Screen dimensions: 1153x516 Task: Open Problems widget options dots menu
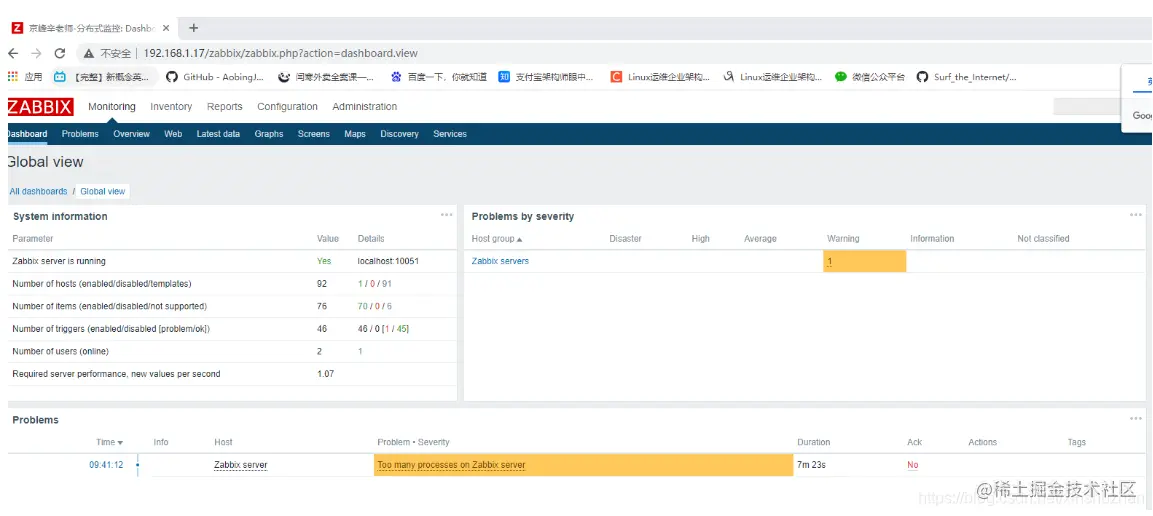1135,419
